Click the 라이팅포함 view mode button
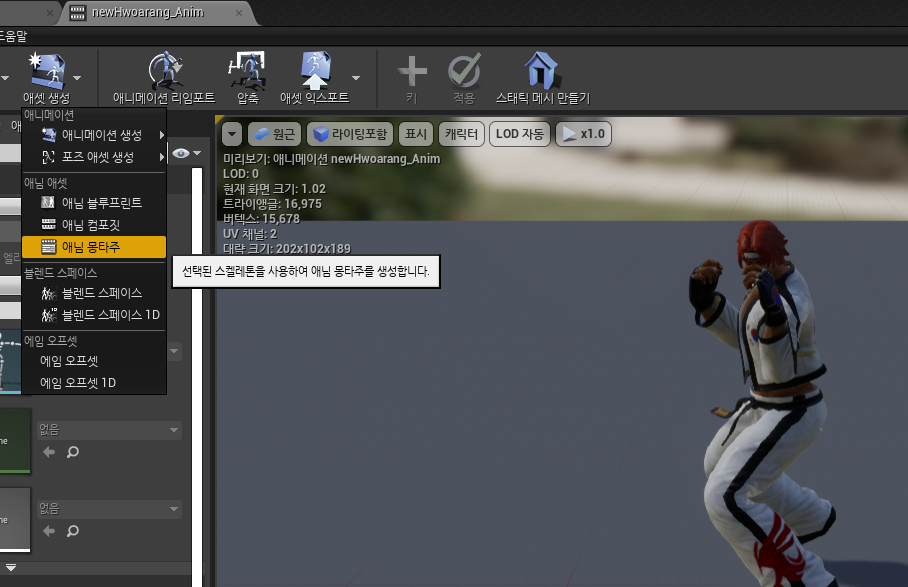 350,134
